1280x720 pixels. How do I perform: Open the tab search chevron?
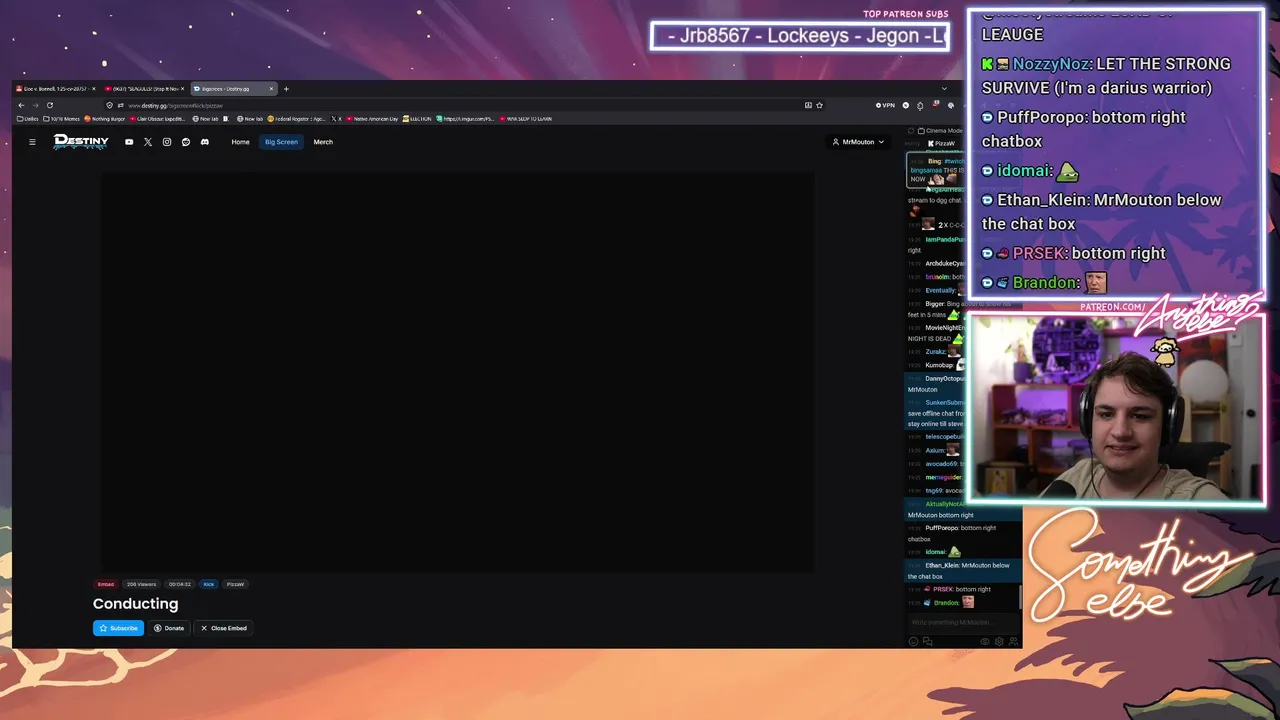coord(944,89)
